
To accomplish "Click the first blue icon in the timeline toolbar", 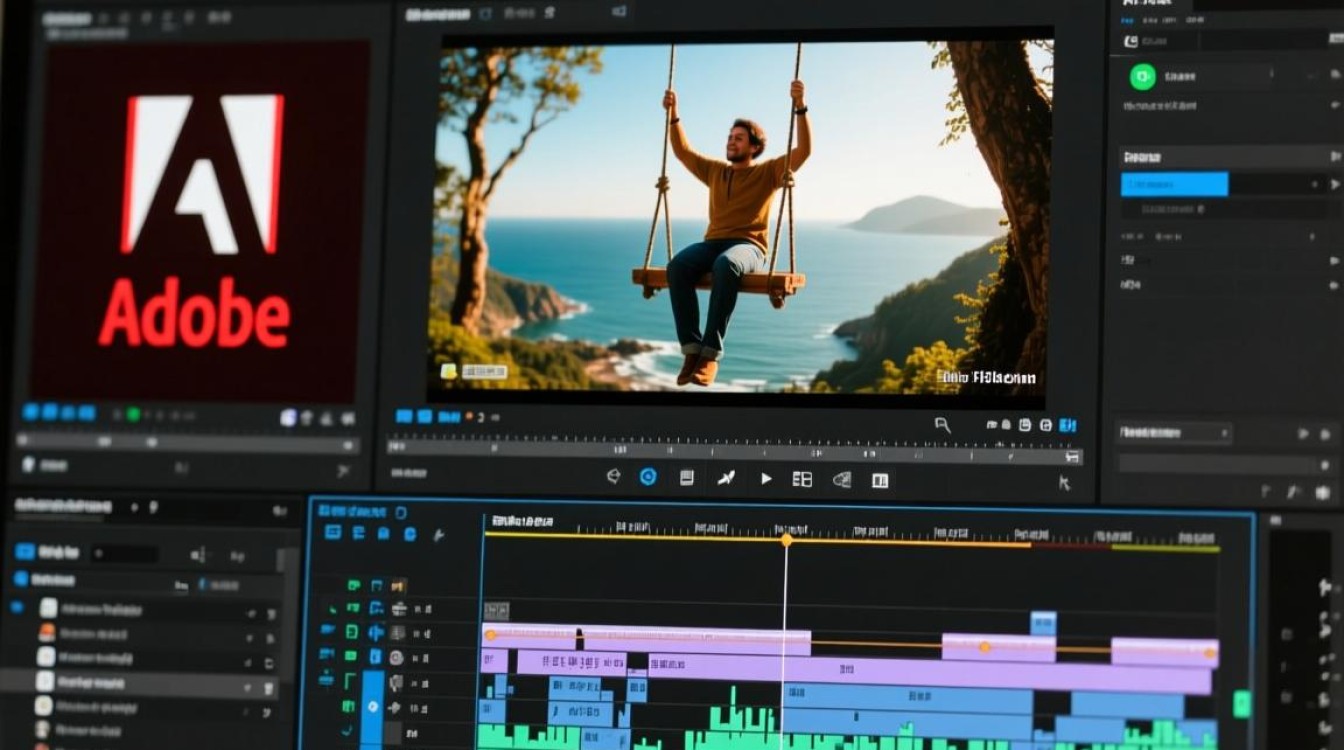I will pos(333,533).
